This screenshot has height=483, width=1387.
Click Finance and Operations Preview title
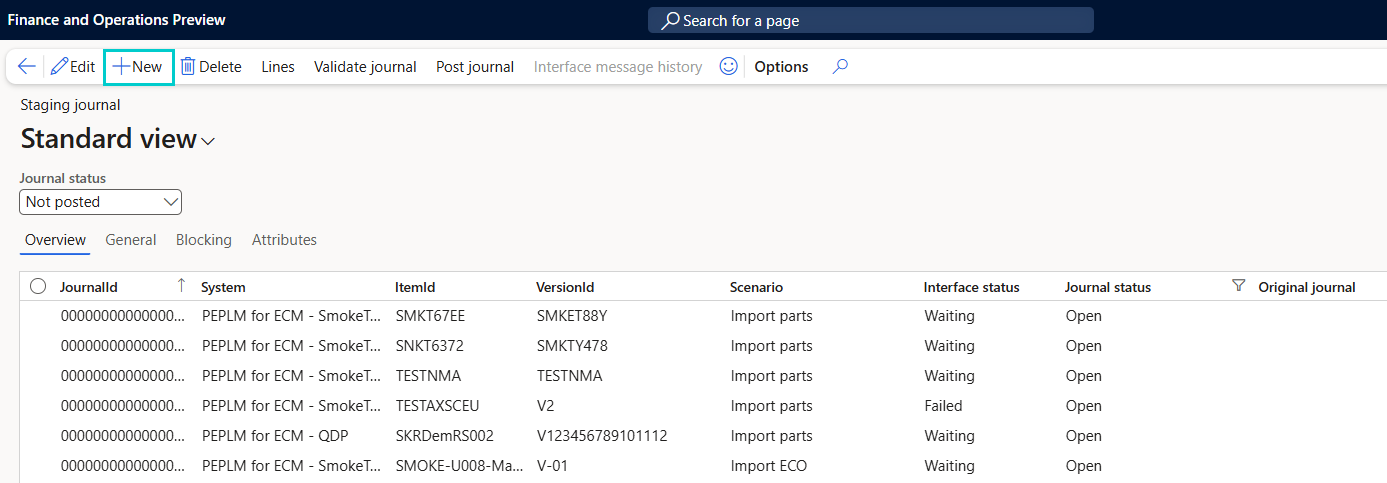click(x=117, y=20)
